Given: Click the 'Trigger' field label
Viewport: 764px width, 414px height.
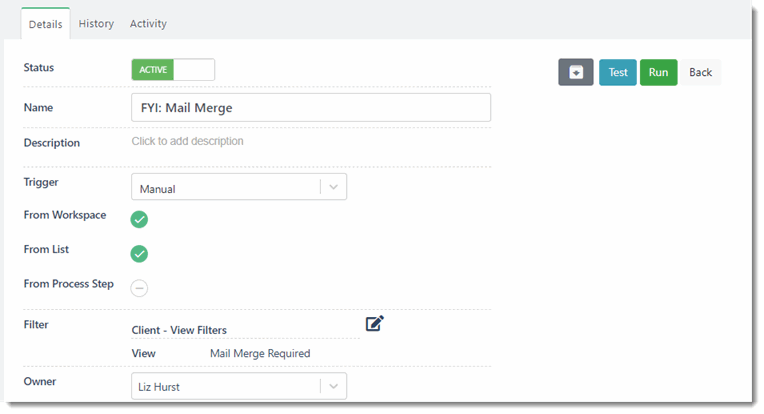Looking at the screenshot, I should [41, 182].
